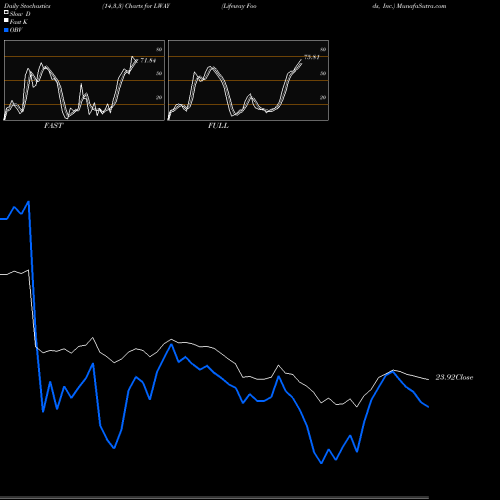The image size is (500, 500).
Task: Click the 80 level label in FAST chart
Action: [x=159, y=49]
